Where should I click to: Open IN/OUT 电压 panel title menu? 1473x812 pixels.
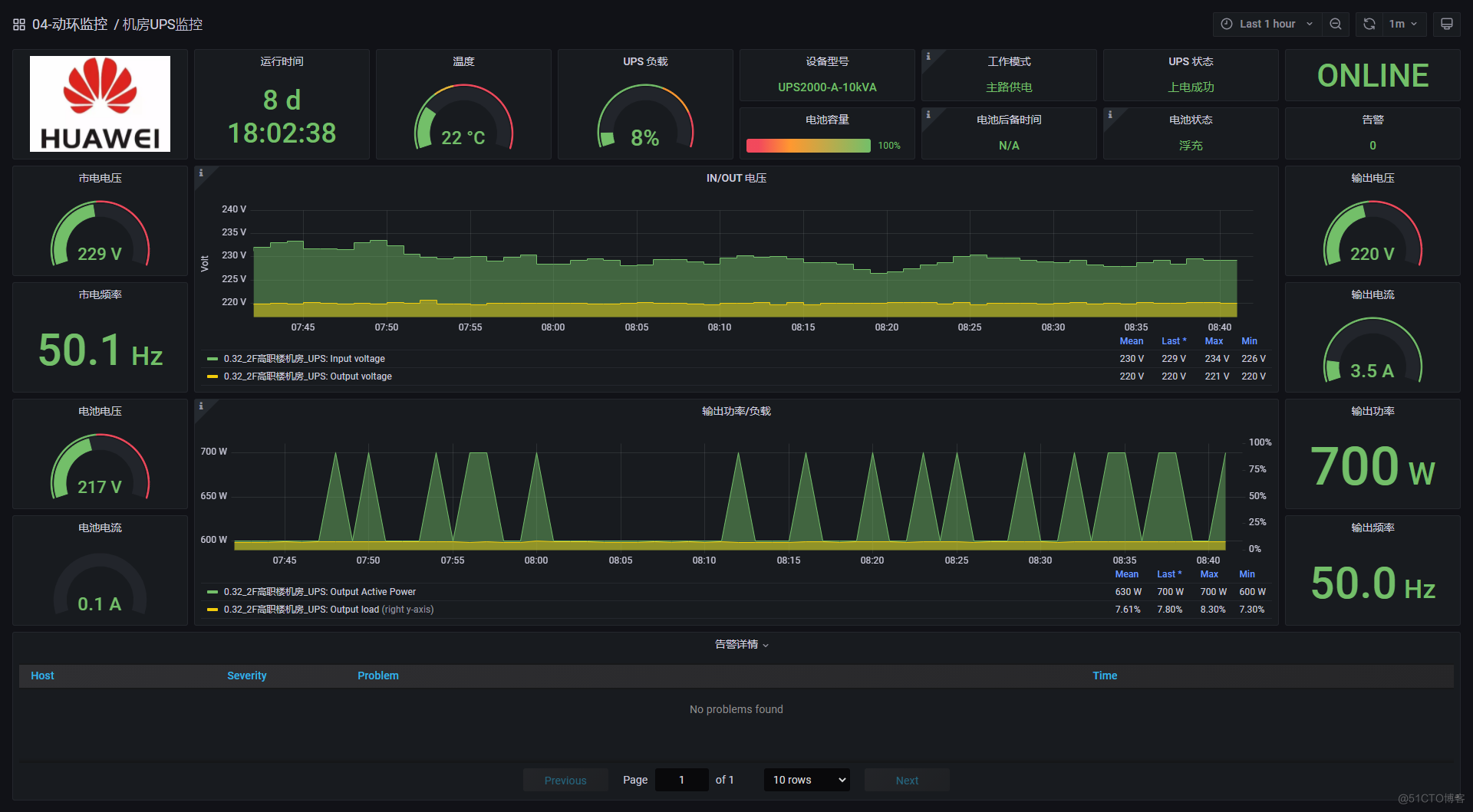pyautogui.click(x=736, y=178)
